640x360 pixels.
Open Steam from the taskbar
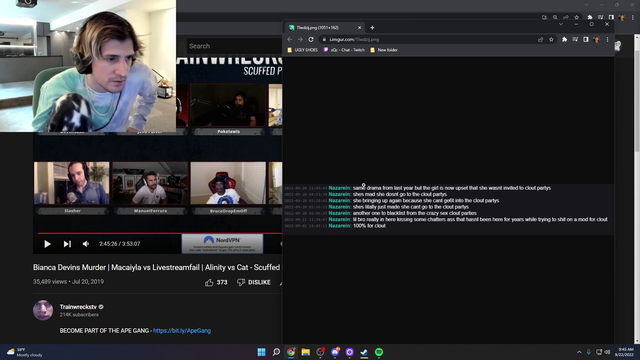coord(364,352)
